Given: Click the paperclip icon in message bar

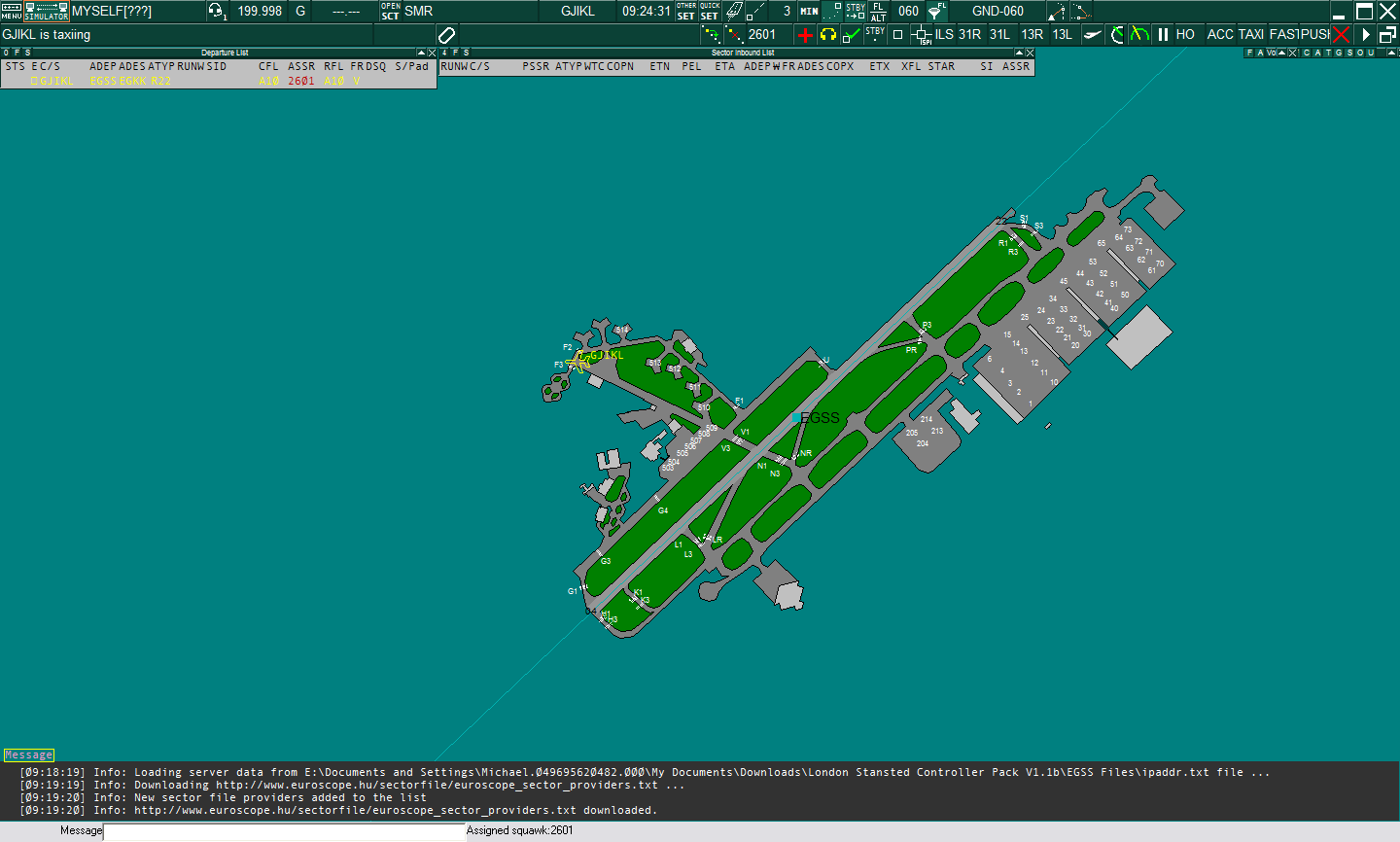Looking at the screenshot, I should pyautogui.click(x=447, y=35).
